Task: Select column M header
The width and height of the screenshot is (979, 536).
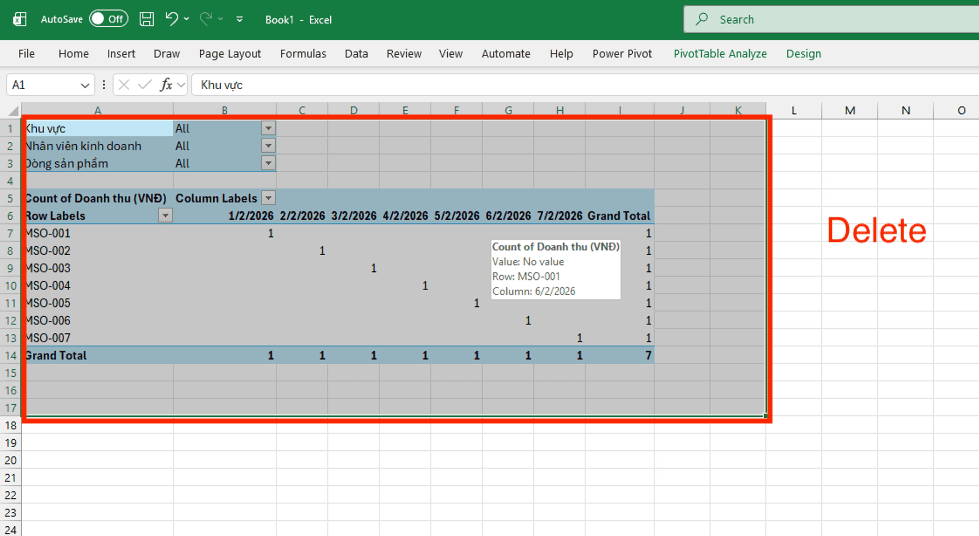Action: (x=850, y=111)
